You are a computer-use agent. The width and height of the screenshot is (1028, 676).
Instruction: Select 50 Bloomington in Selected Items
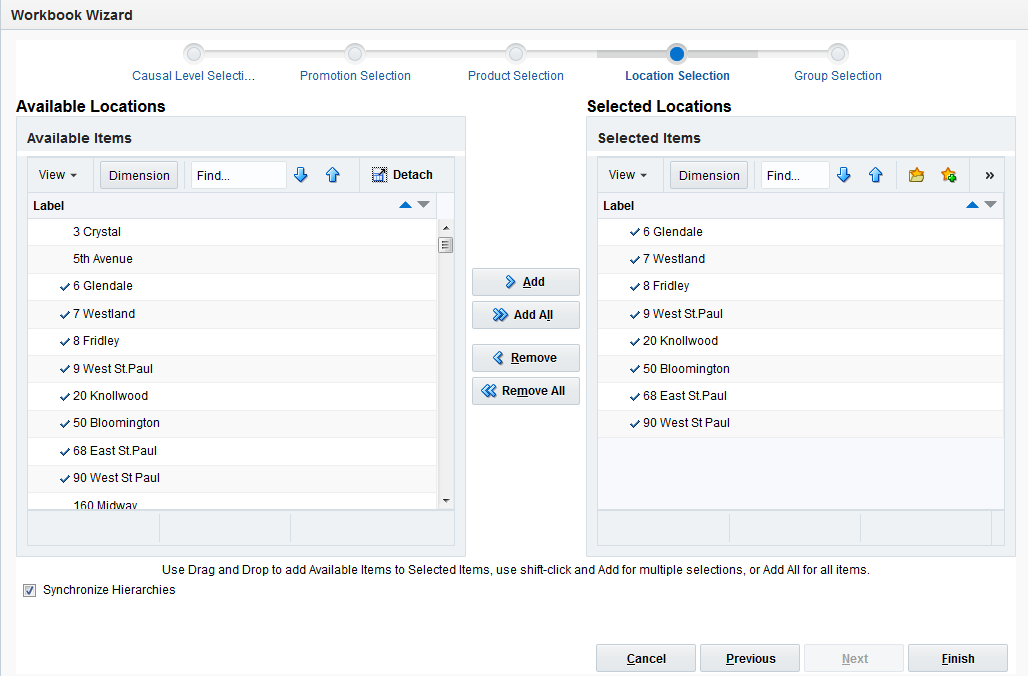801,369
